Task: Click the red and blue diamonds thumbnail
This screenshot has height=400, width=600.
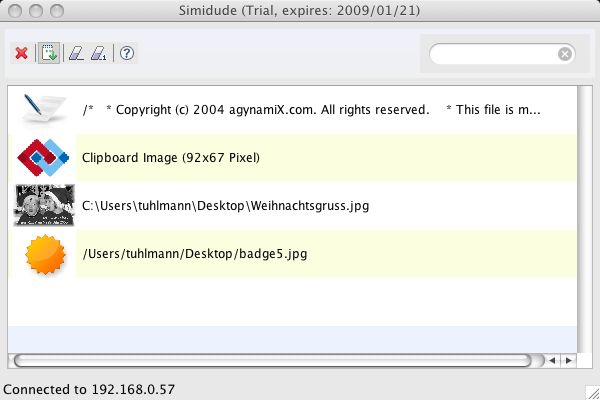Action: coord(42,157)
